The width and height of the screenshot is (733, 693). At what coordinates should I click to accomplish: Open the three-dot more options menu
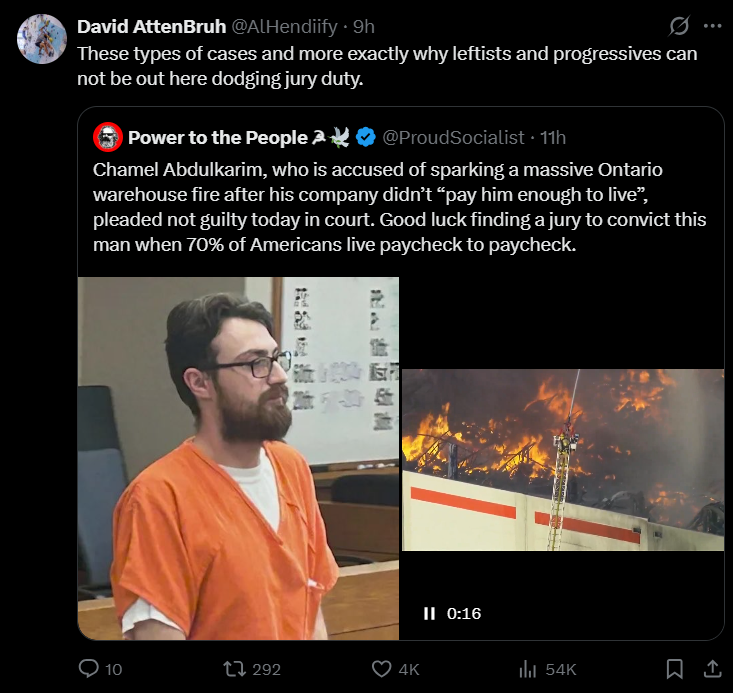(x=712, y=26)
